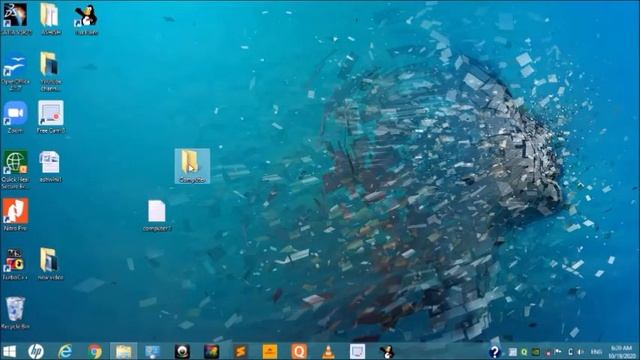Launch Google Chrome from the taskbar

point(95,351)
